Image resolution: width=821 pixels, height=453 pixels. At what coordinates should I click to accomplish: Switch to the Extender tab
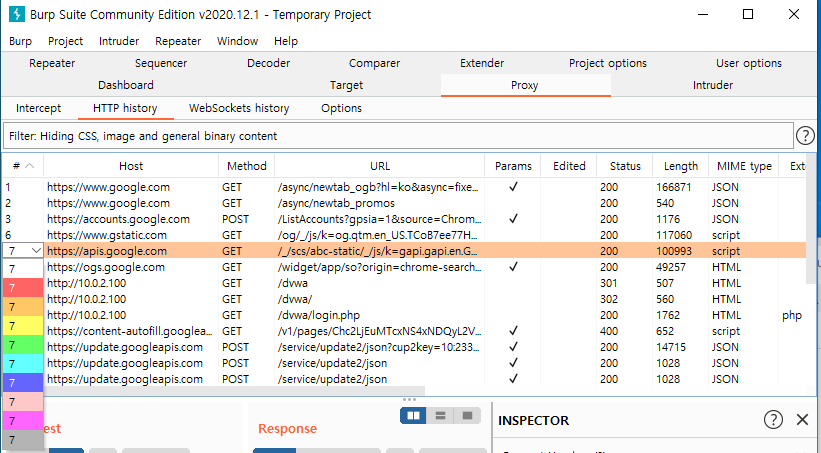(x=482, y=63)
